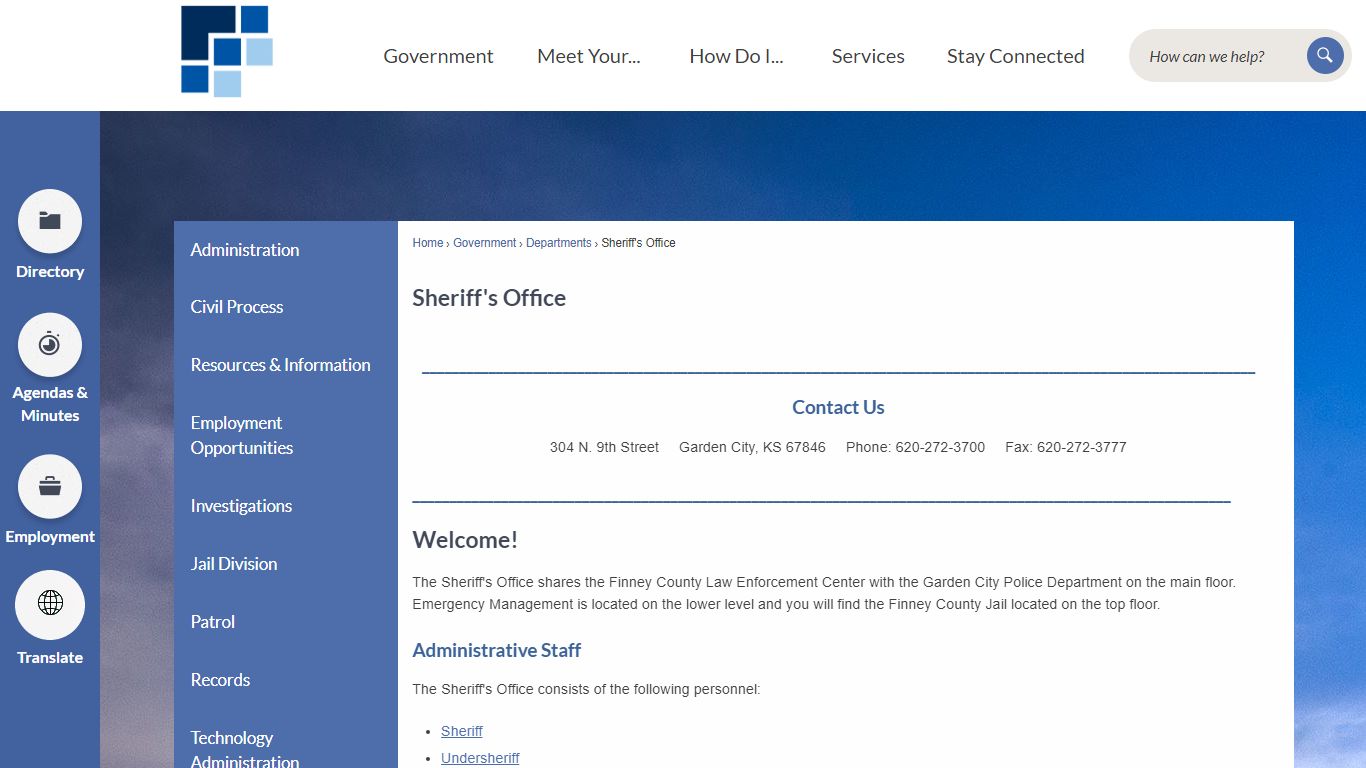Click the Home breadcrumb link
Viewport: 1366px width, 768px height.
coord(428,243)
